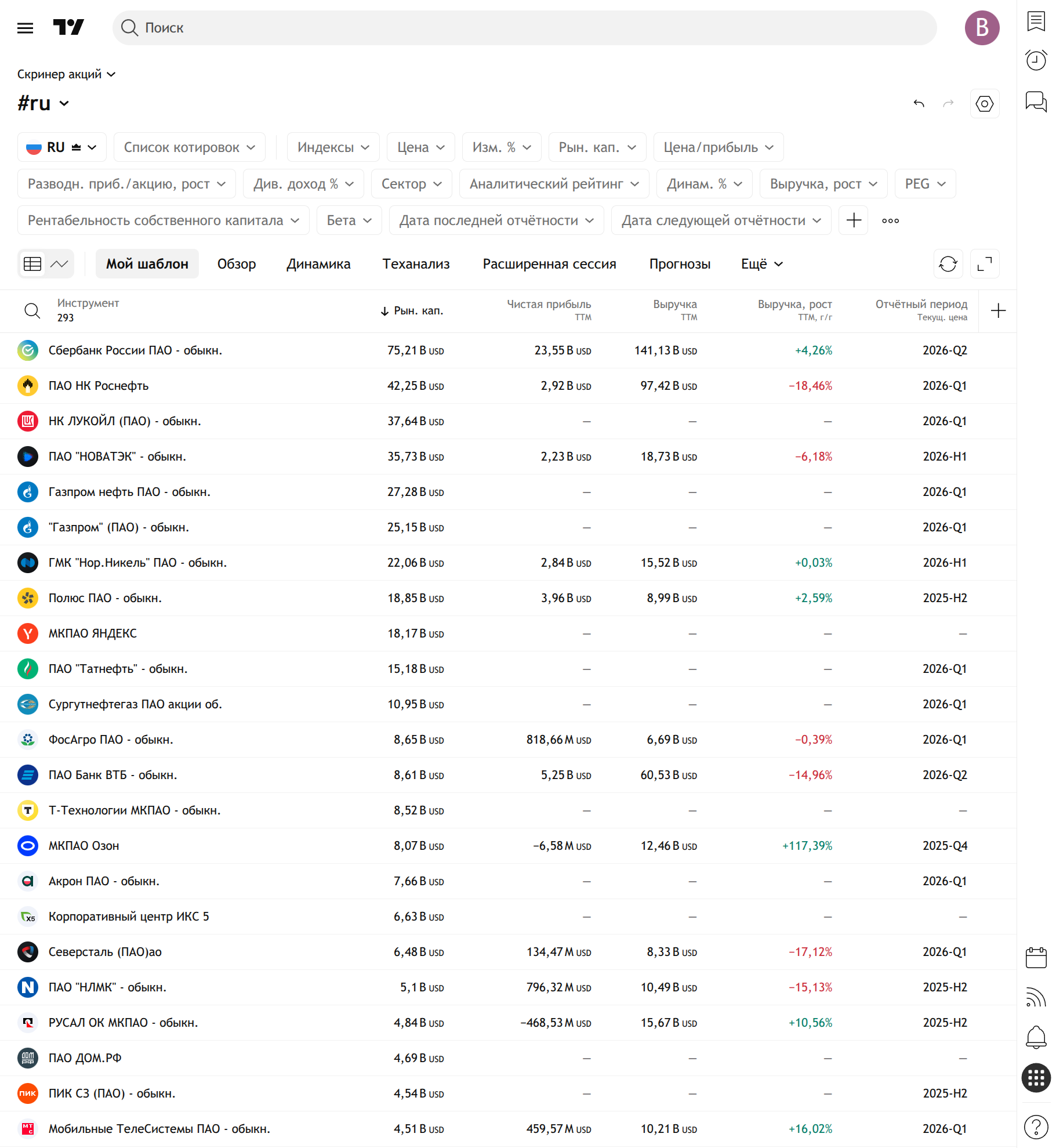Click the Yandex logo icon
This screenshot has width=1056, height=1148.
pos(28,633)
